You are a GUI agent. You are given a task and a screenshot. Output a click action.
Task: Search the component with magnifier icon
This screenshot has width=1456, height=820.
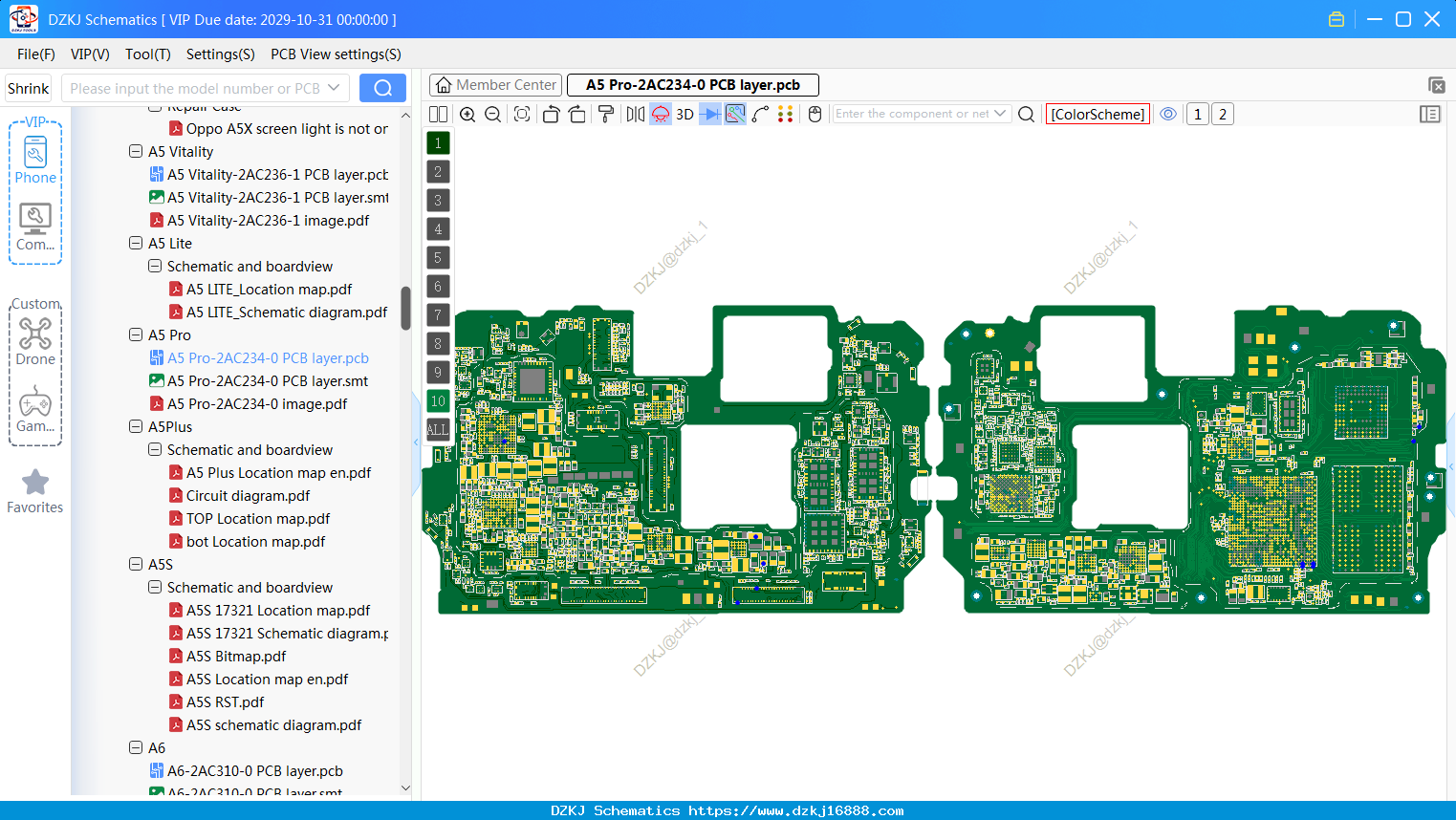coord(1027,115)
